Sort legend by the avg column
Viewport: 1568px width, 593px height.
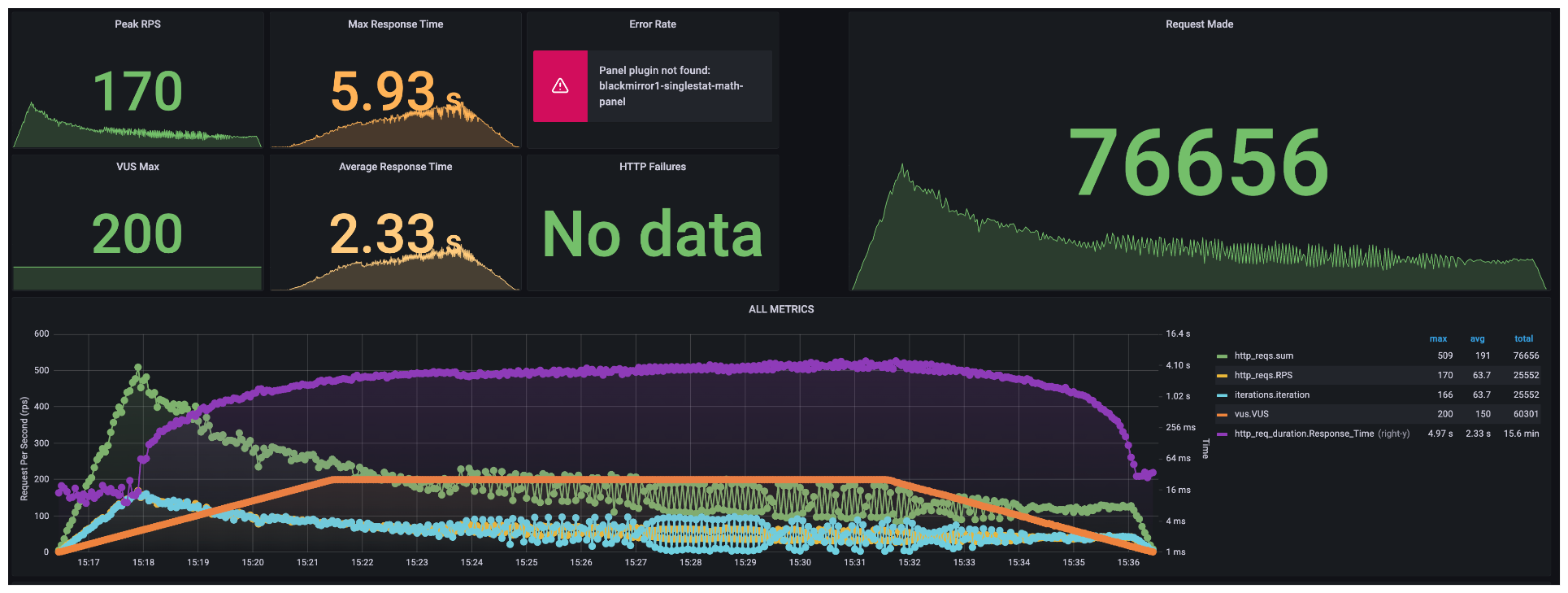pos(1477,338)
